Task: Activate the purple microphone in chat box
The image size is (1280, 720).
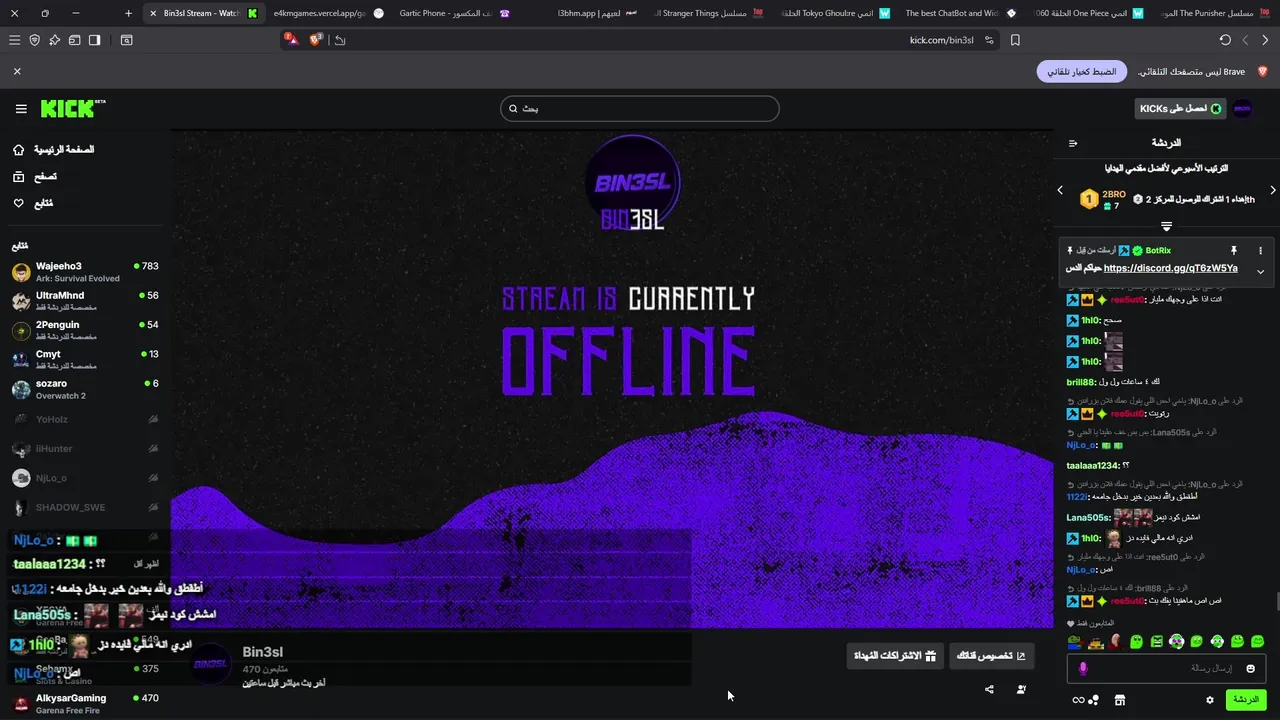Action: point(1083,668)
